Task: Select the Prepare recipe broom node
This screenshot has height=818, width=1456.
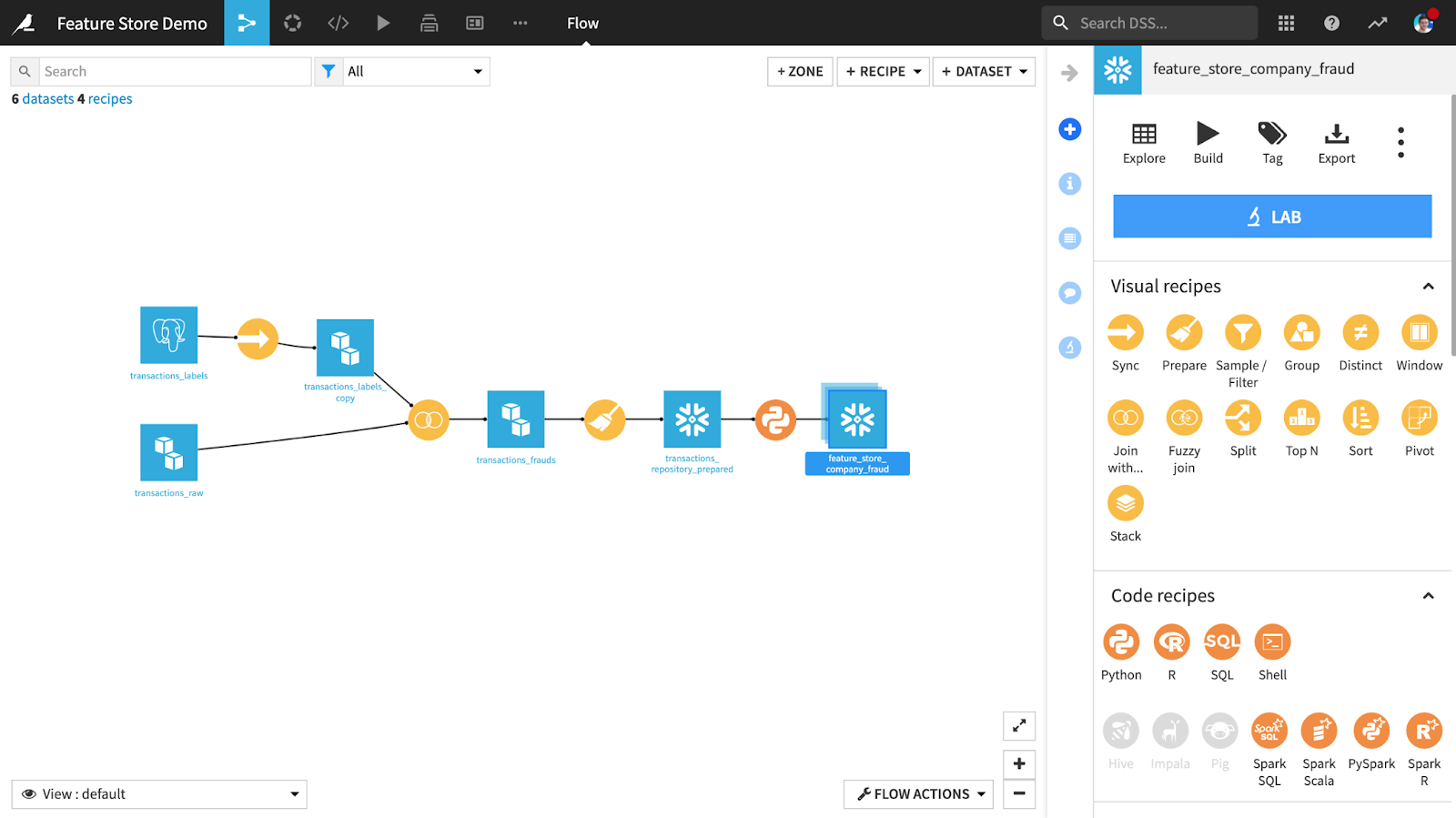Action: (604, 419)
